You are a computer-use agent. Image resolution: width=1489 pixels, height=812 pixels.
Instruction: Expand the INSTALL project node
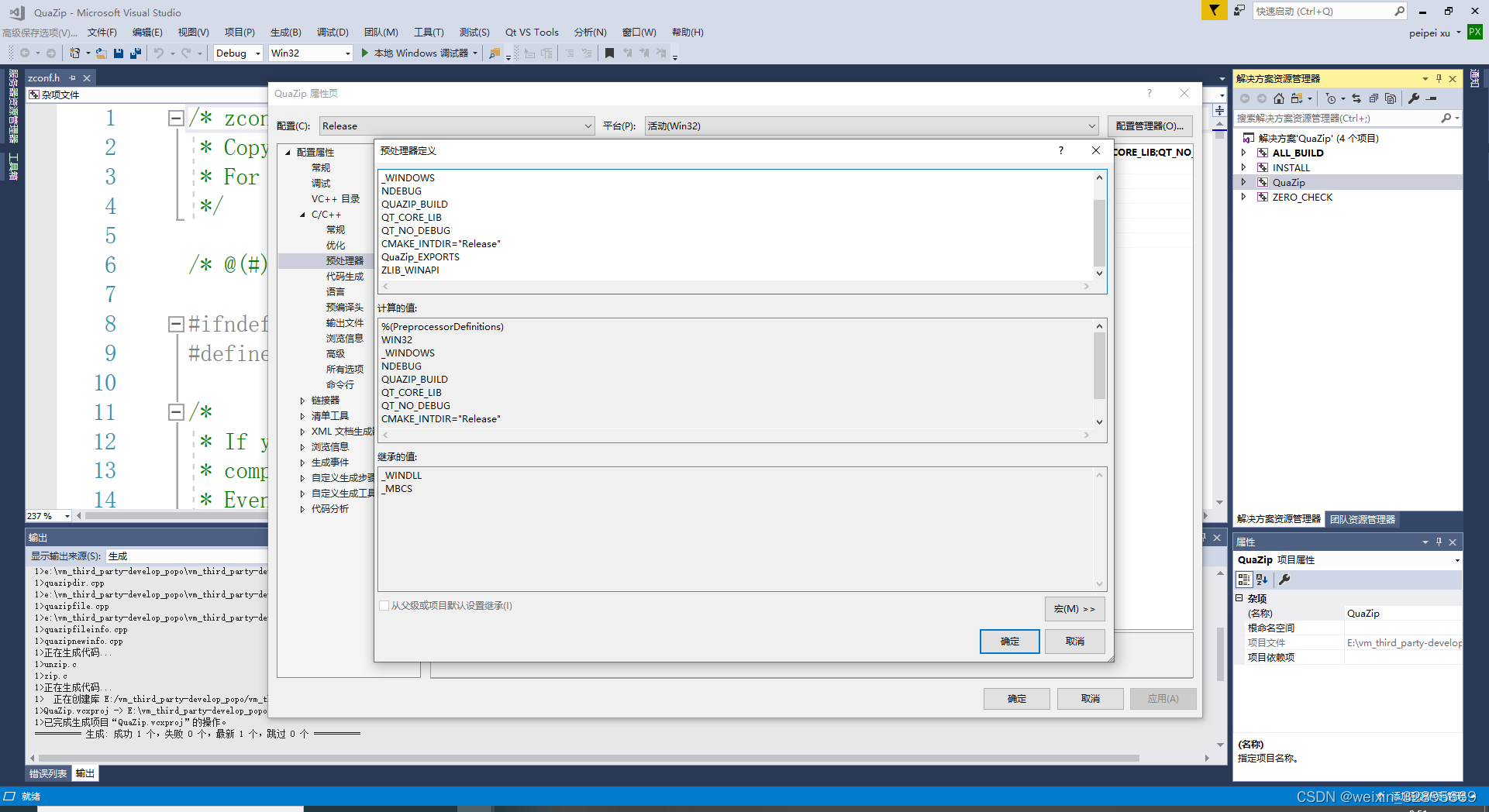(1243, 167)
